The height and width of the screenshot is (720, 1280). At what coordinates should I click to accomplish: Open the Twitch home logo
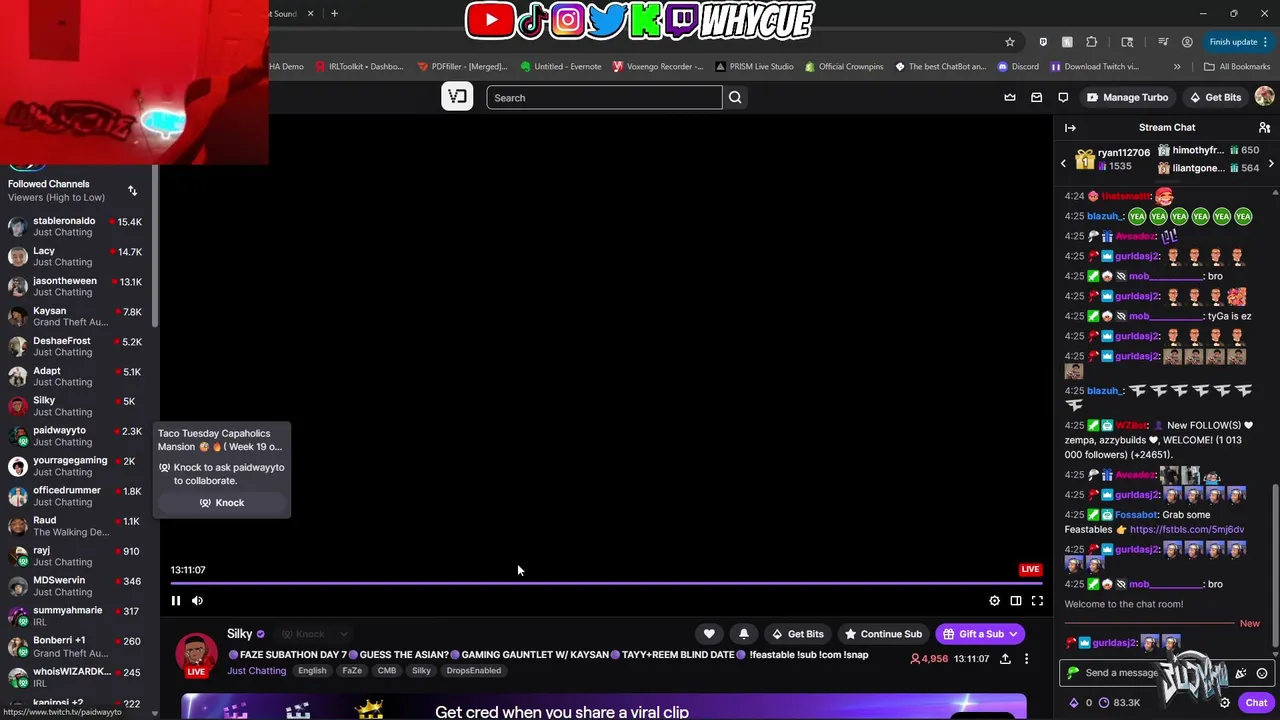tap(457, 97)
